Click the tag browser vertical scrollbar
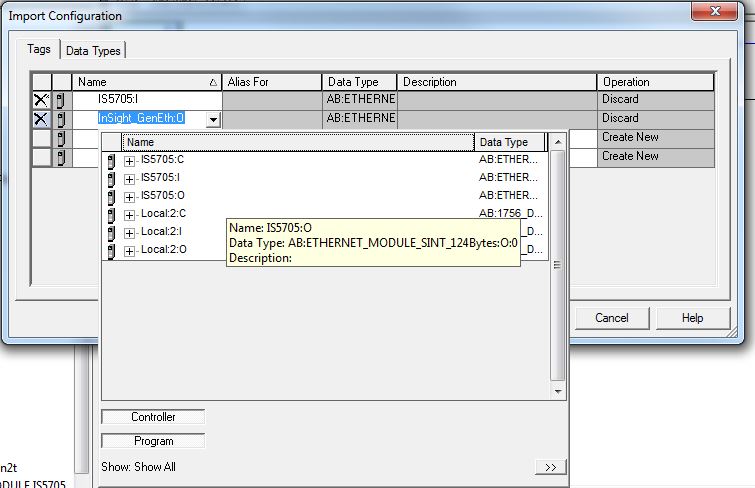The height and width of the screenshot is (488, 755). [x=557, y=300]
